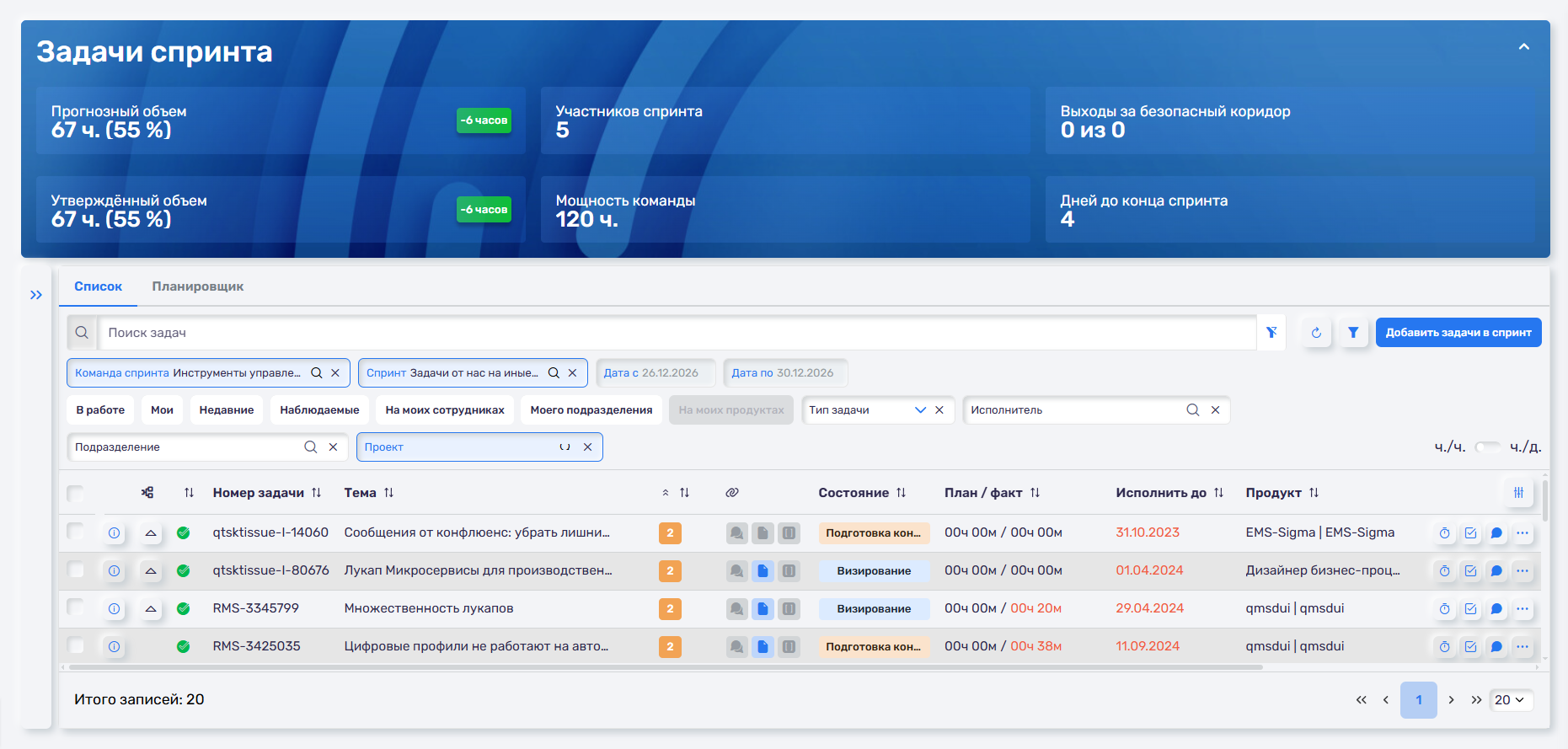Select the Список tab
The height and width of the screenshot is (749, 1568).
(x=98, y=286)
